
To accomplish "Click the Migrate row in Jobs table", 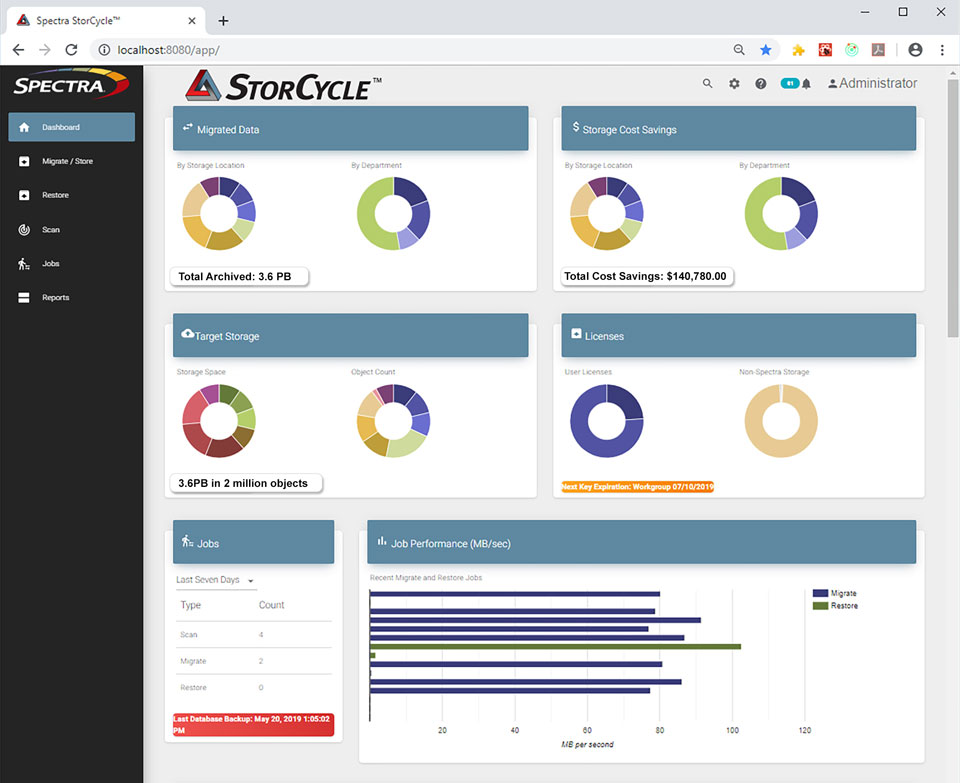I will click(253, 661).
